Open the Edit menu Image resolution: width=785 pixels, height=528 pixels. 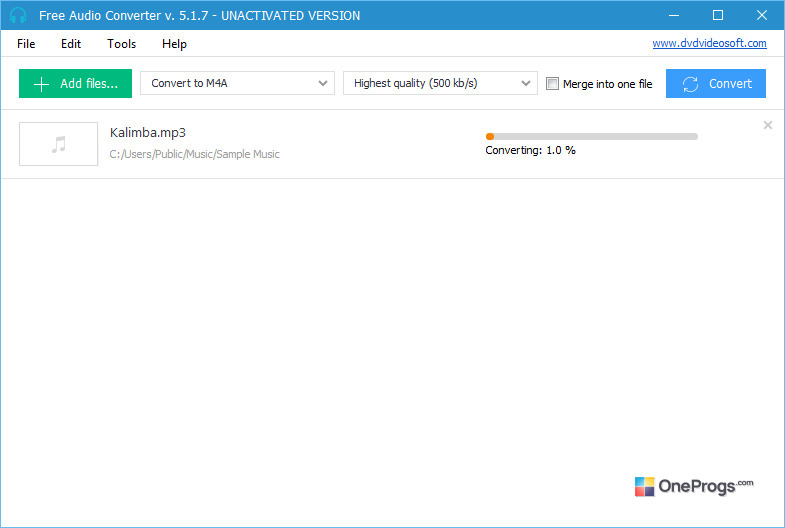tap(71, 44)
